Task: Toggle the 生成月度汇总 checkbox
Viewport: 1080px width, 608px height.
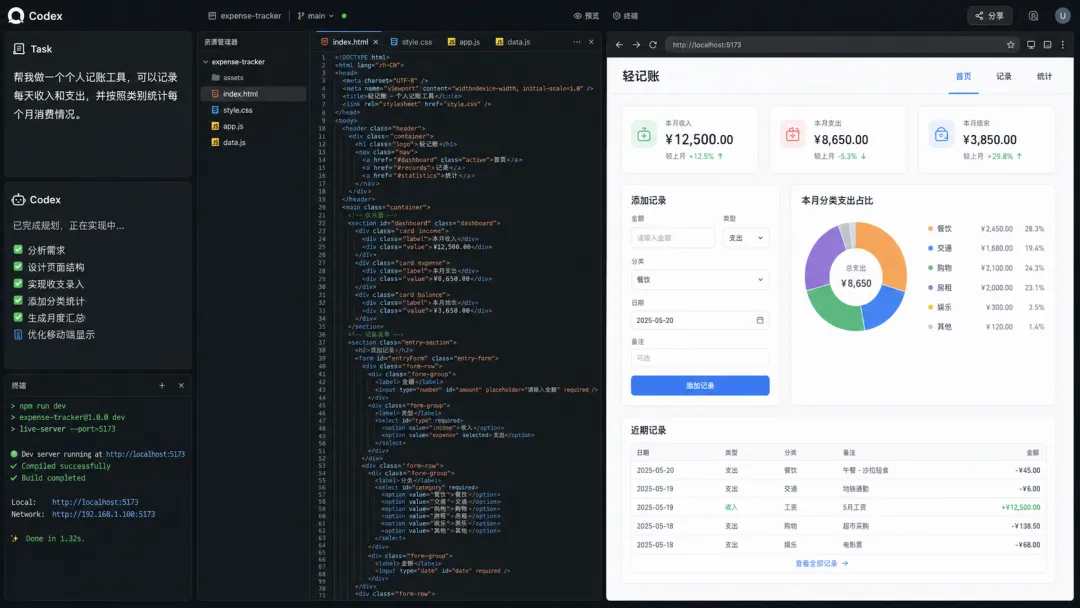Action: point(18,317)
